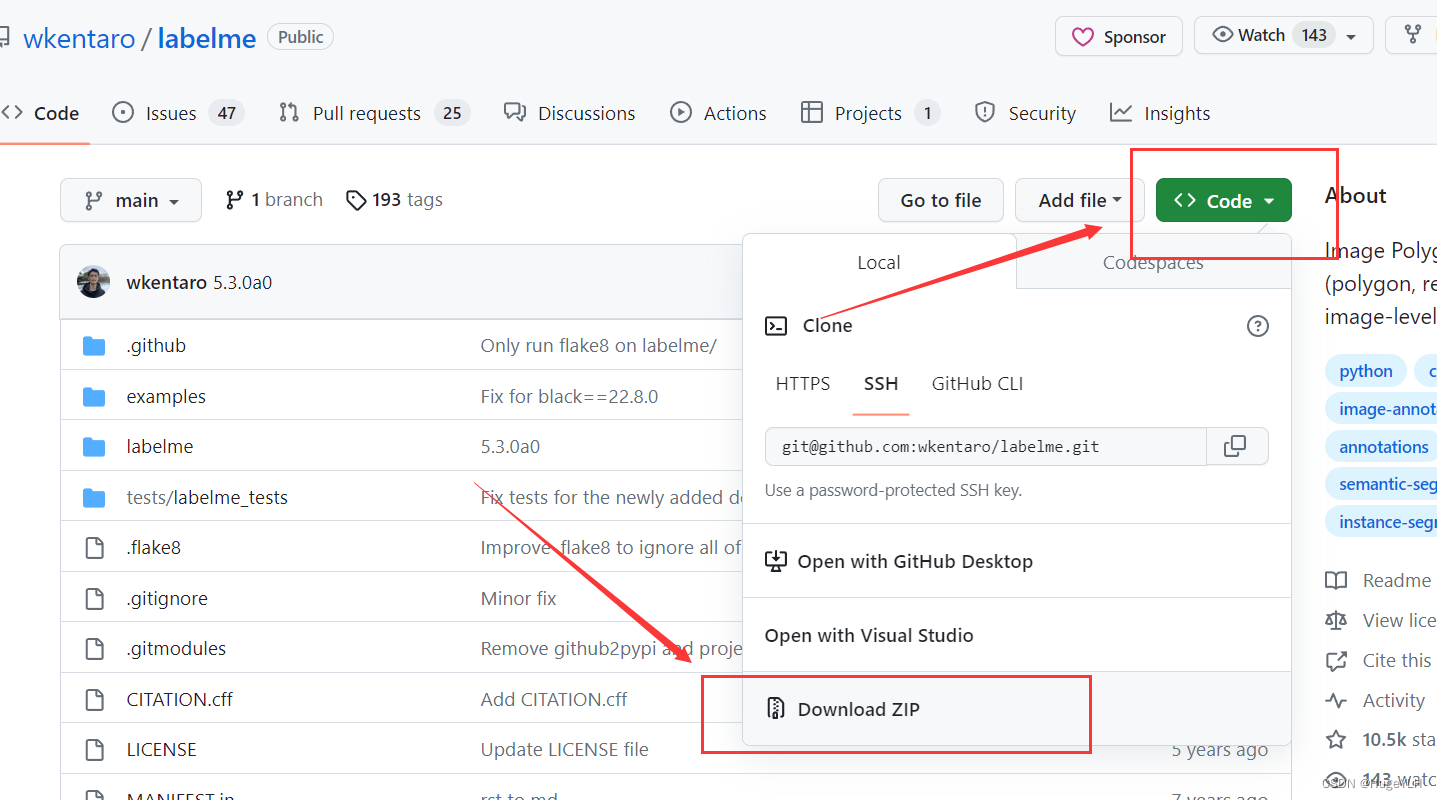Open the LICENSE file
Image resolution: width=1437 pixels, height=800 pixels.
162,750
